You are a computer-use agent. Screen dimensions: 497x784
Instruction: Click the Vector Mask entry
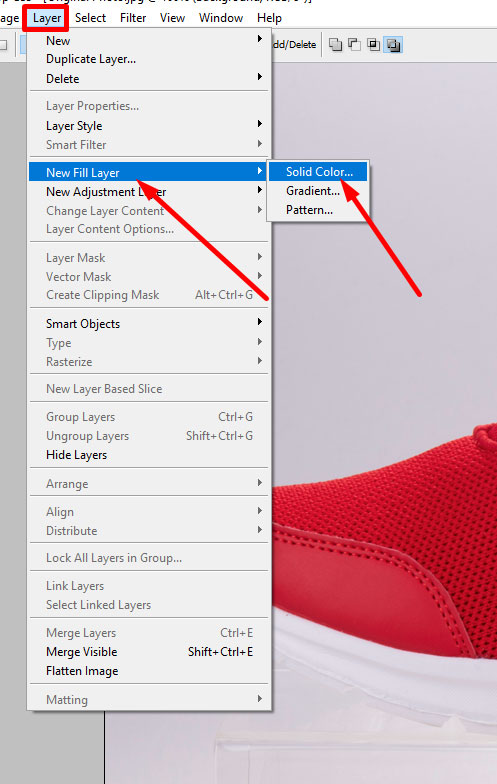tap(149, 276)
